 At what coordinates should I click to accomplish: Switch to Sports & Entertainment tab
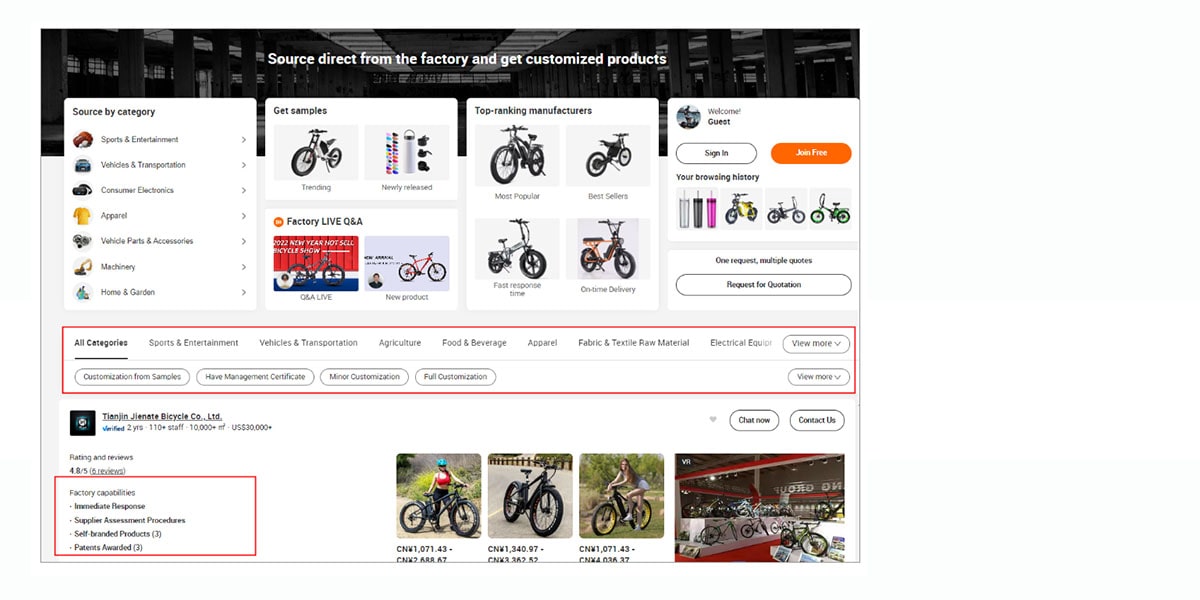194,343
